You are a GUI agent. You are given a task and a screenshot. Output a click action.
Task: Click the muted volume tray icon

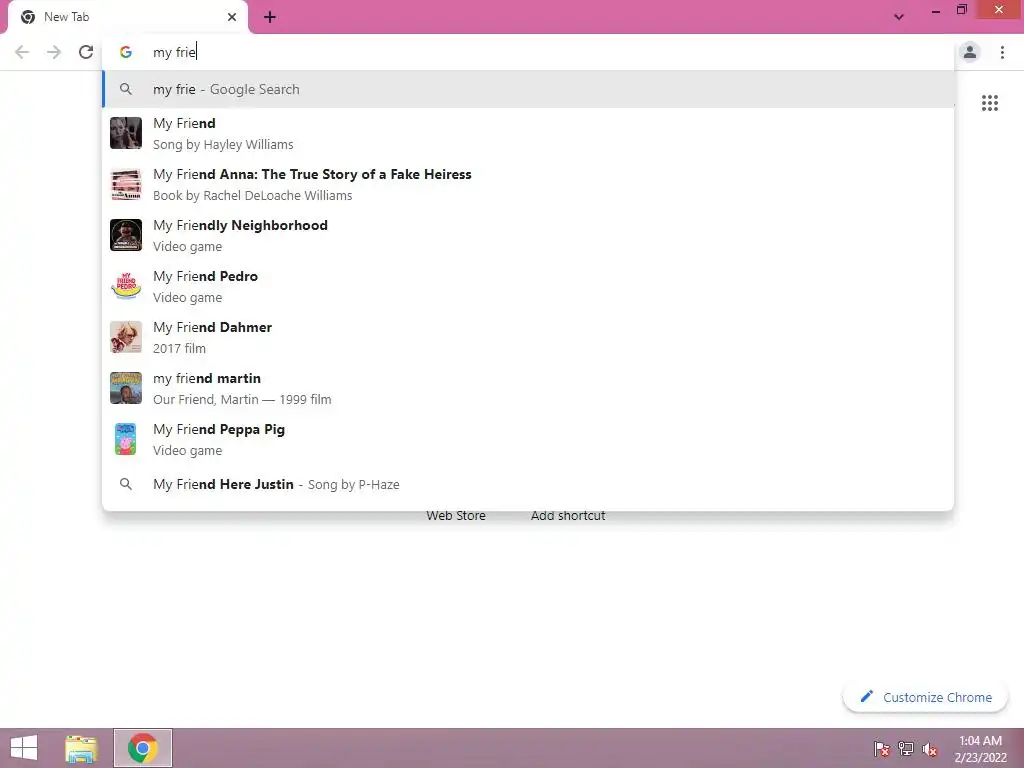[x=930, y=749]
